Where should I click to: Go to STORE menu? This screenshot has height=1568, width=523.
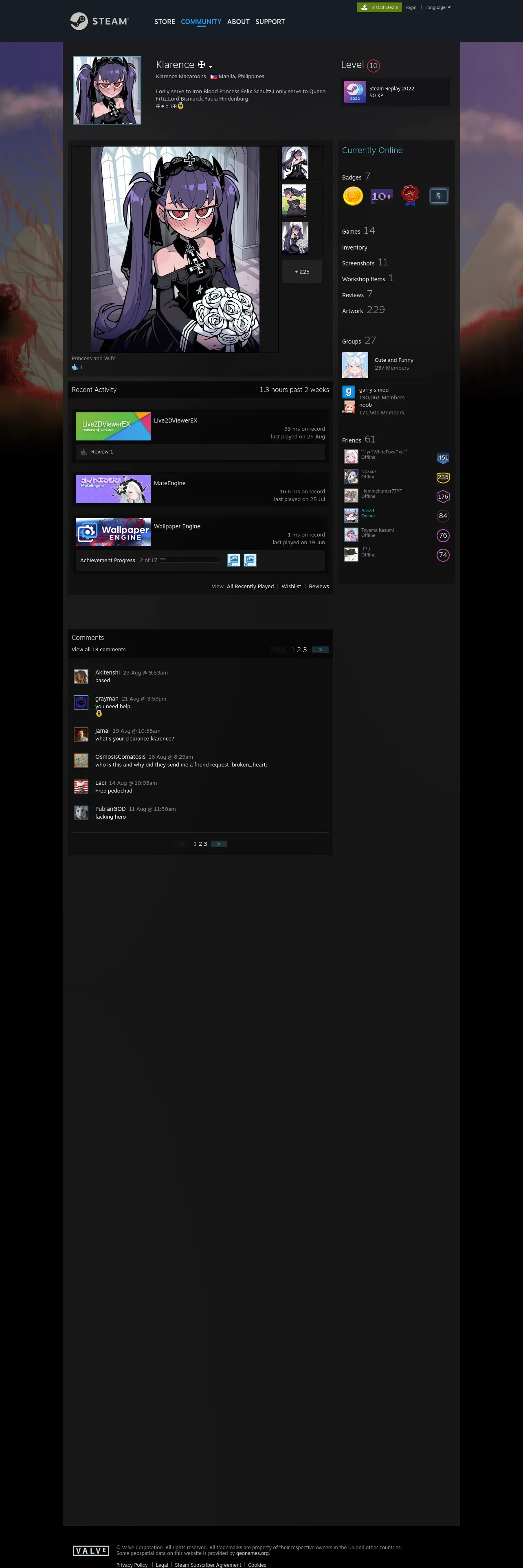[x=165, y=22]
